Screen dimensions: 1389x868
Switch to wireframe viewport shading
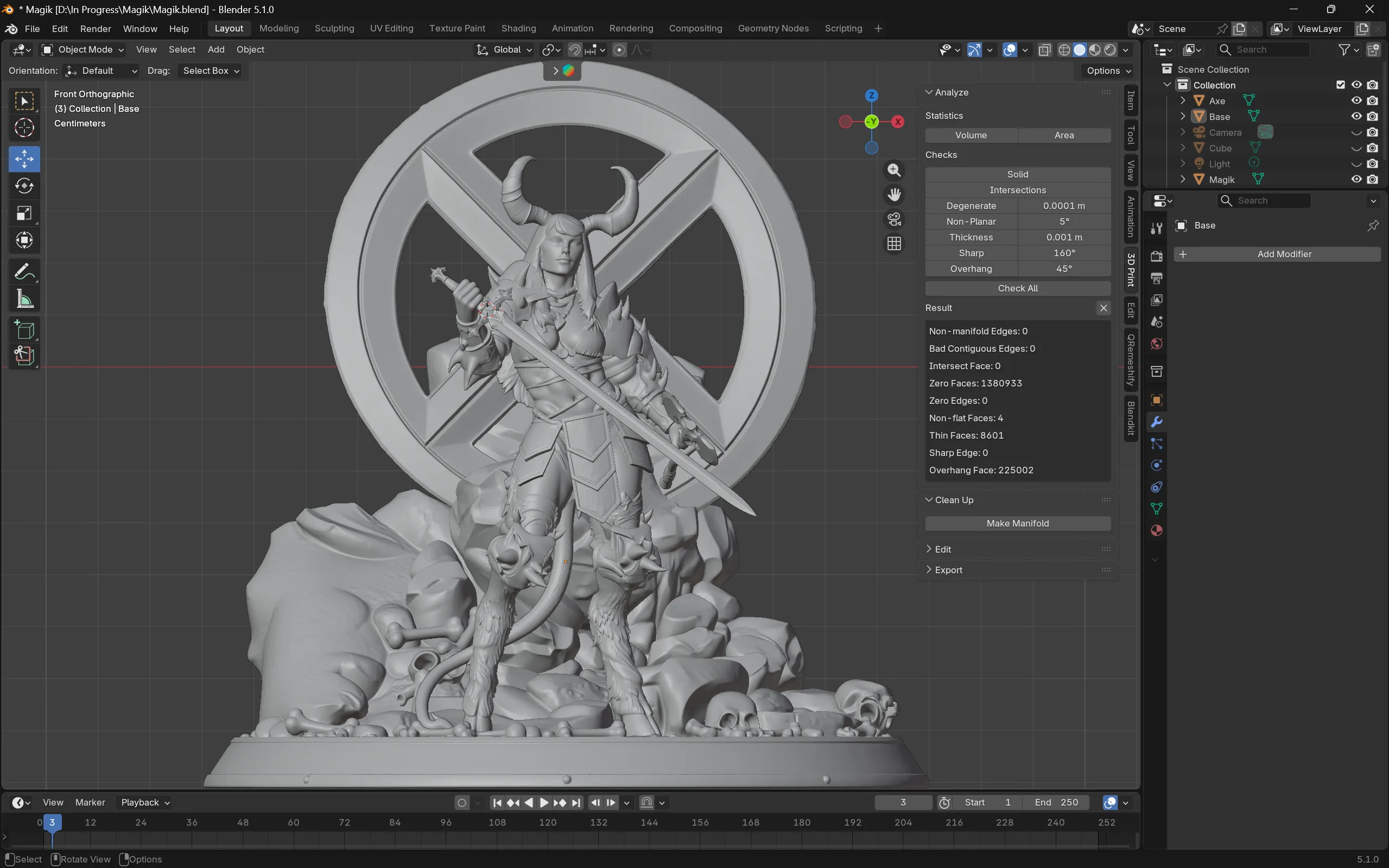click(x=1063, y=50)
